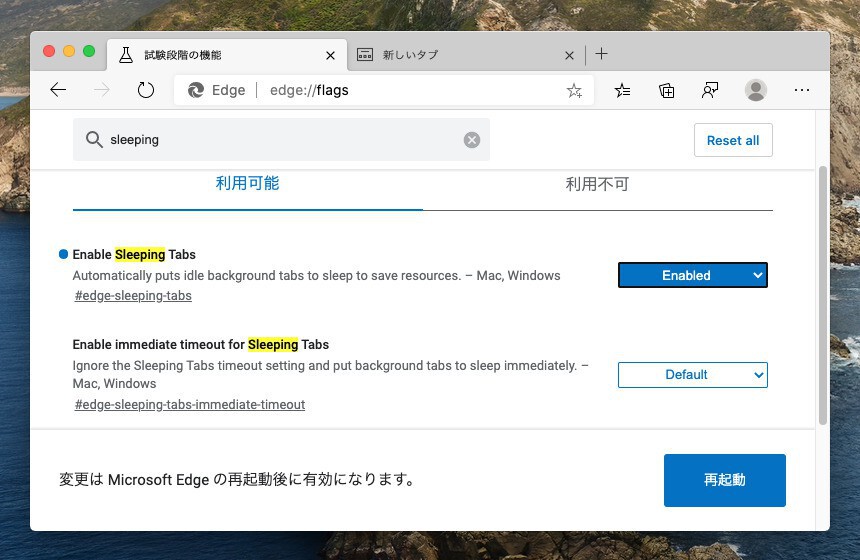Open the new tab plus button

[601, 54]
